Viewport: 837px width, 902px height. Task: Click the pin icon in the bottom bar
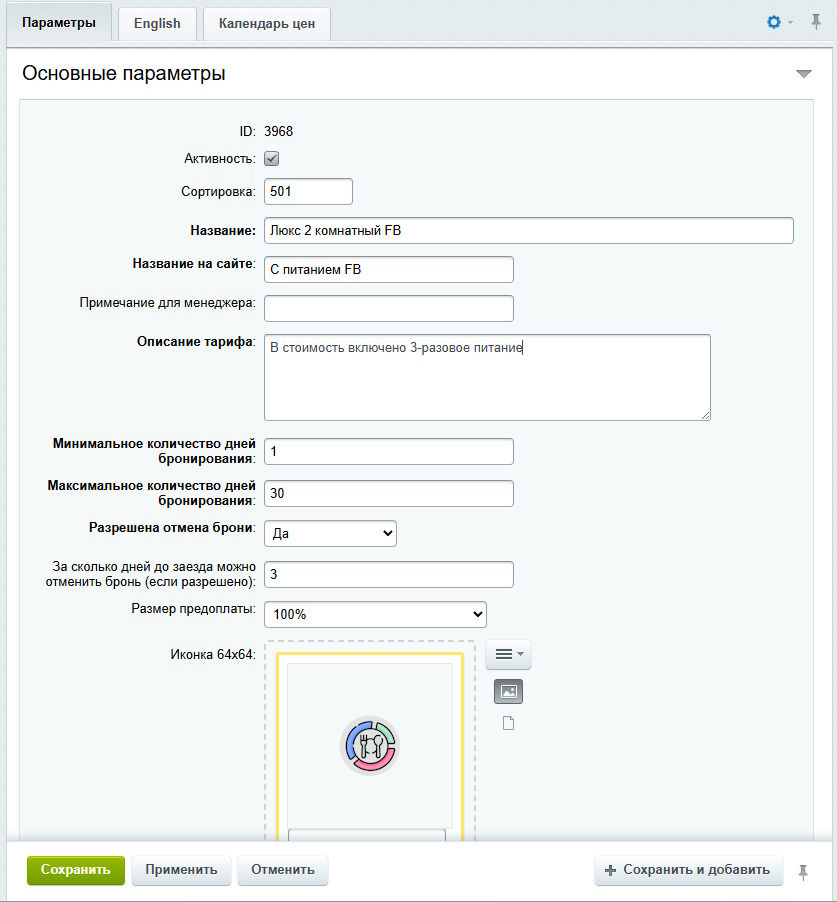click(x=803, y=872)
